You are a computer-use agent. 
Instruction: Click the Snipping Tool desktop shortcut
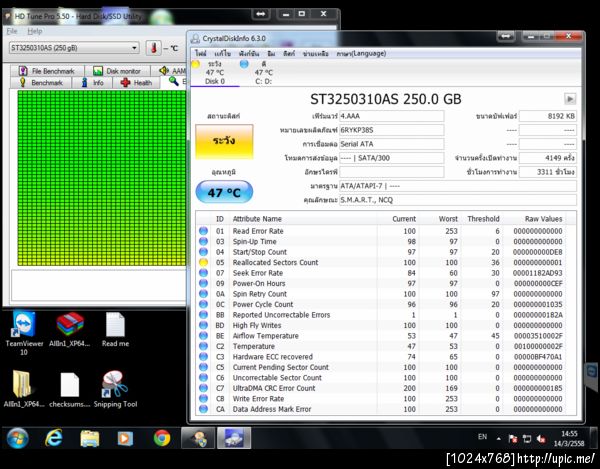coord(115,389)
